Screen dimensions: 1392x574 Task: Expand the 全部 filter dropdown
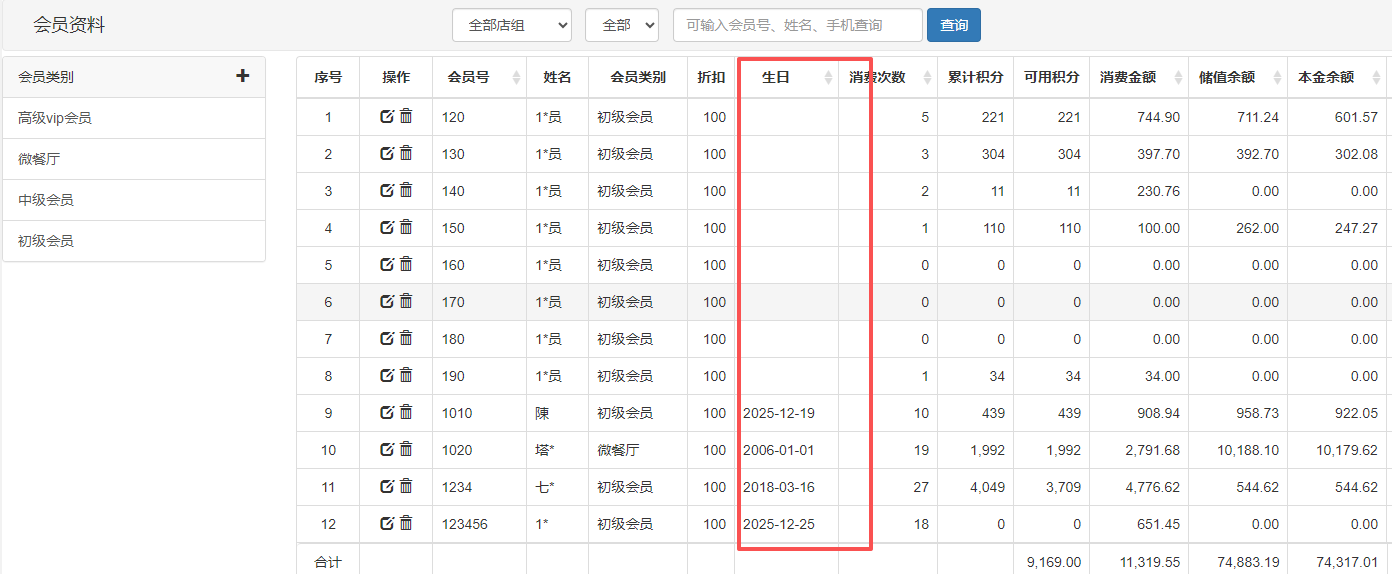tap(621, 25)
